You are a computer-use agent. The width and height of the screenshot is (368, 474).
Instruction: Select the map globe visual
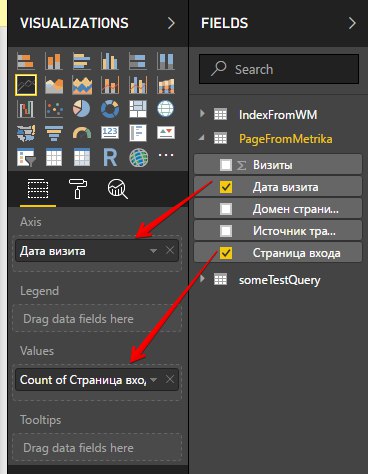click(x=166, y=109)
